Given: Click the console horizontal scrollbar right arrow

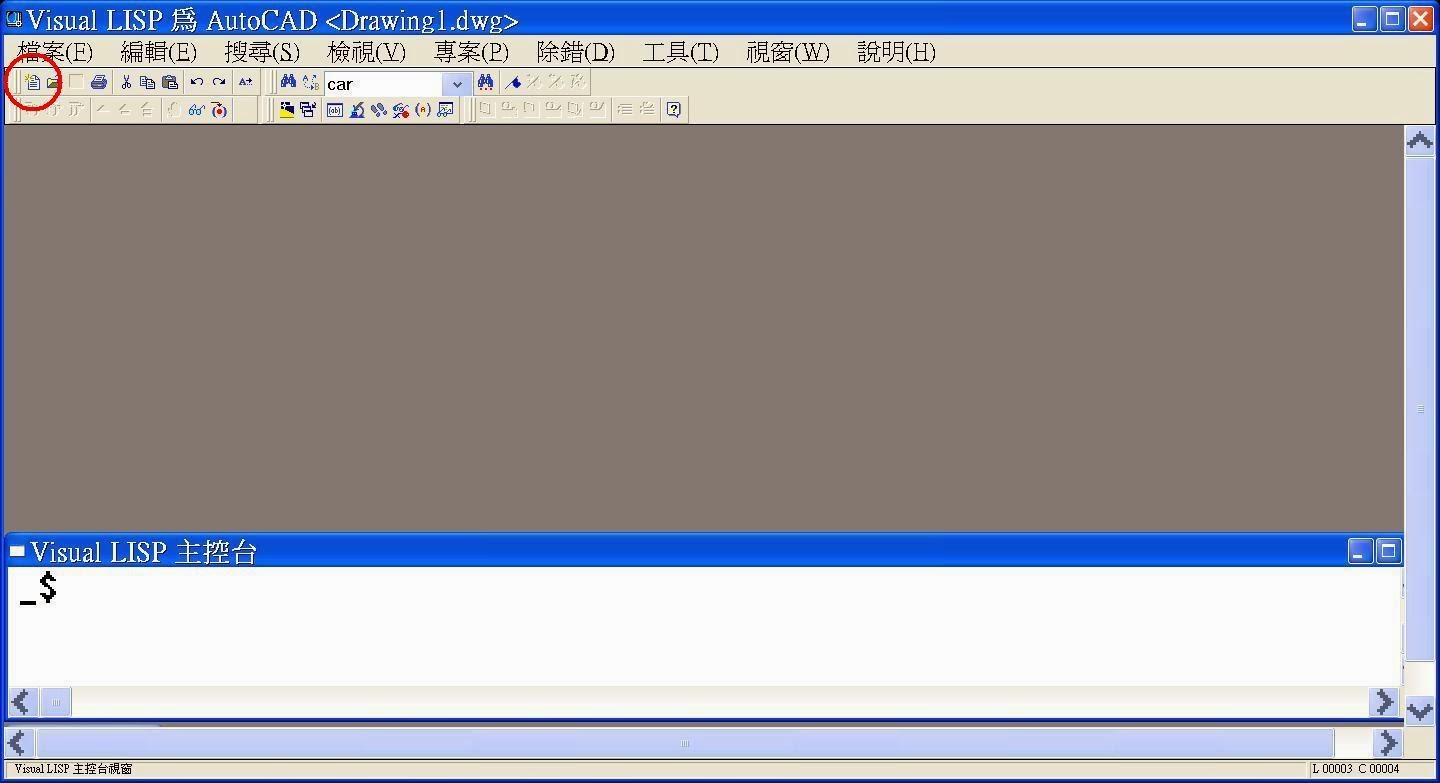Looking at the screenshot, I should coord(1384,702).
